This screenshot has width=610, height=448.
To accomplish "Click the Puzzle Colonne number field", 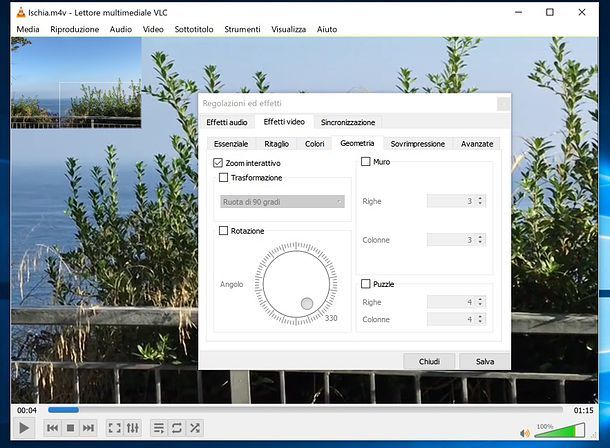I will click(456, 319).
